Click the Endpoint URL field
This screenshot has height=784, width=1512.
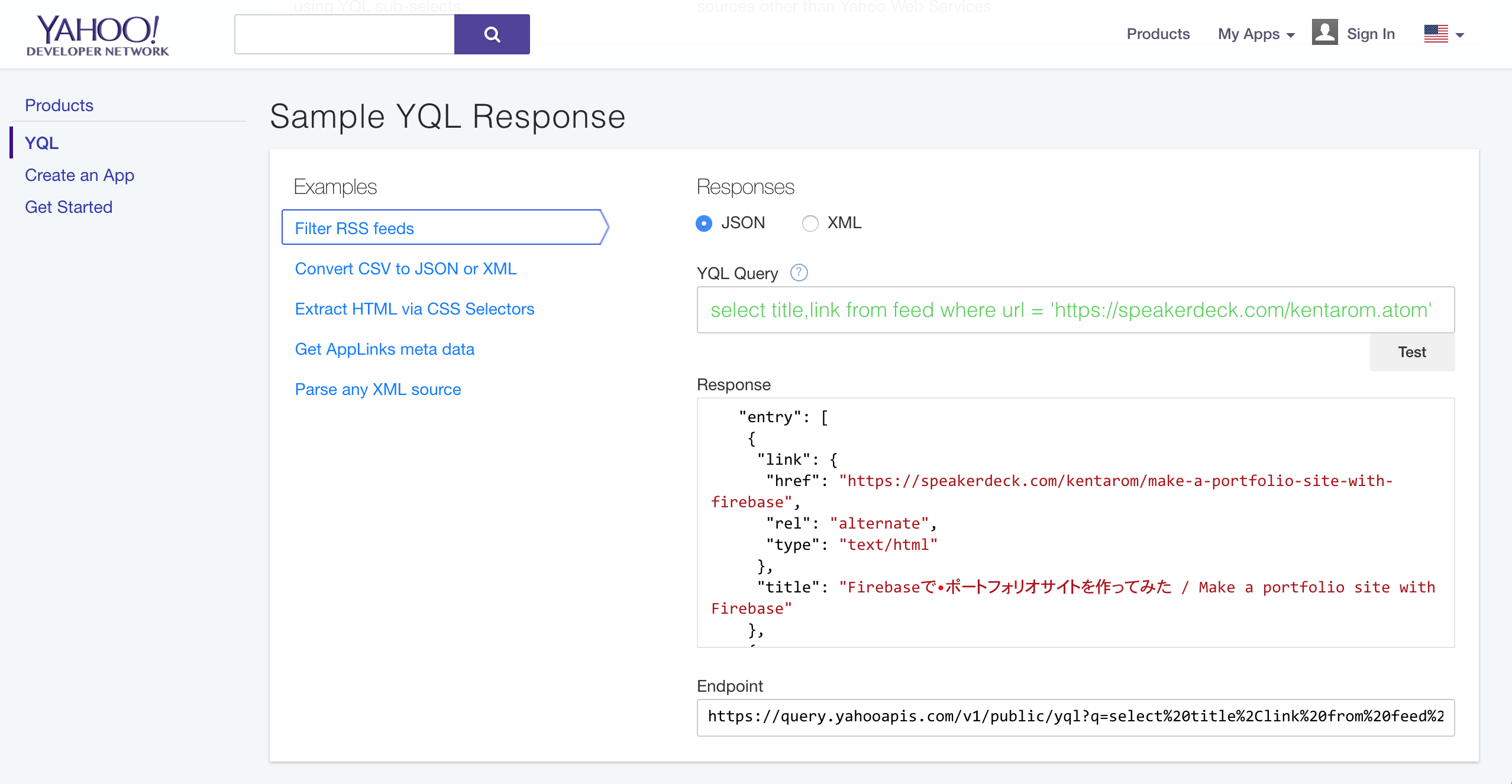tap(1075, 717)
